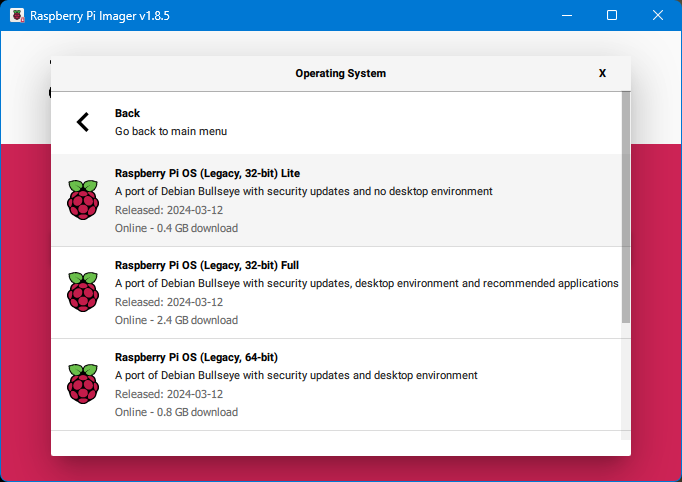Maximize the Raspberry Pi Imager window
The height and width of the screenshot is (482, 682).
point(612,16)
